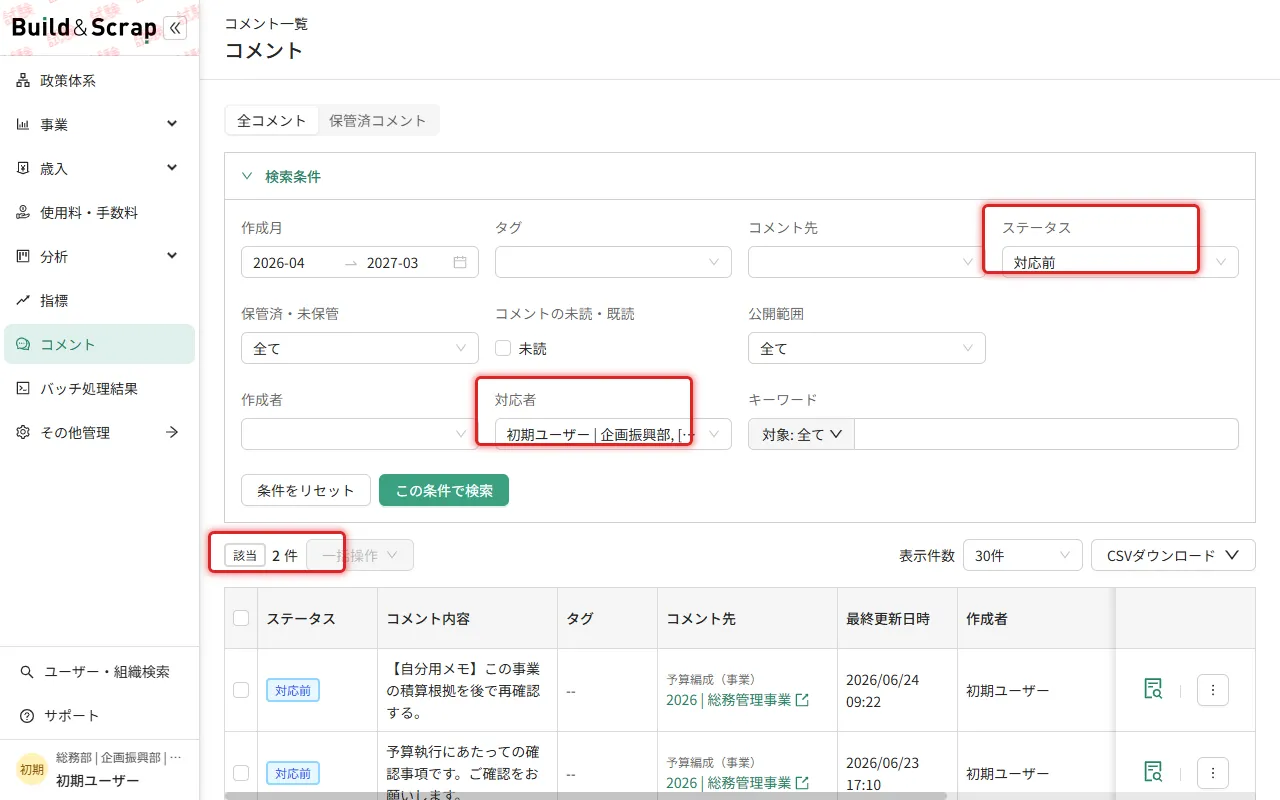Click the horizontal scrollbar under the table
Viewport: 1280px width, 800px height.
(586, 796)
